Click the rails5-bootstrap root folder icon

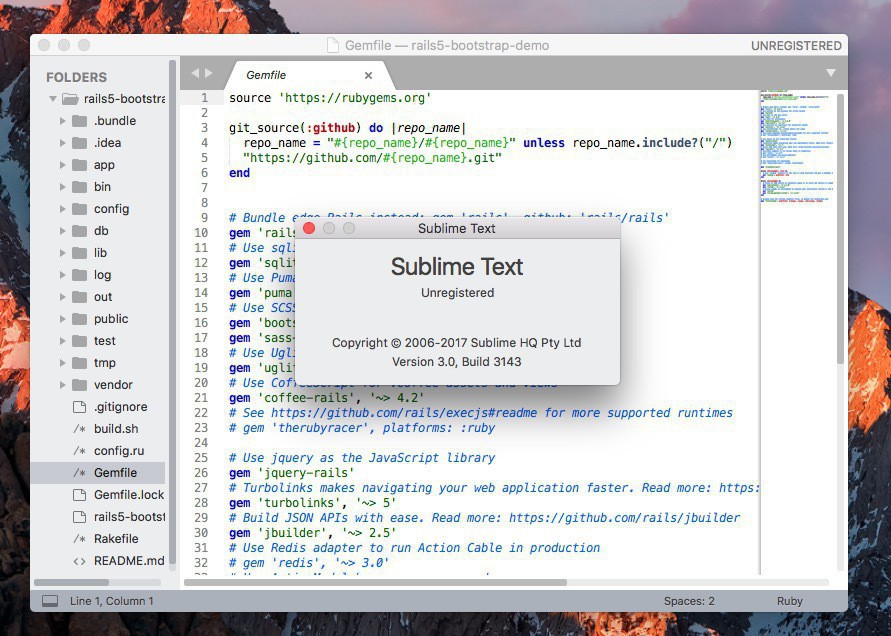[x=70, y=99]
